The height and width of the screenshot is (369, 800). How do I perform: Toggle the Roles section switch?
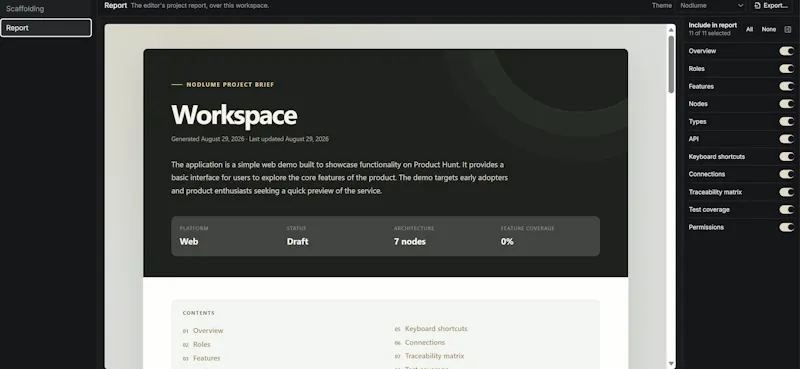point(786,68)
